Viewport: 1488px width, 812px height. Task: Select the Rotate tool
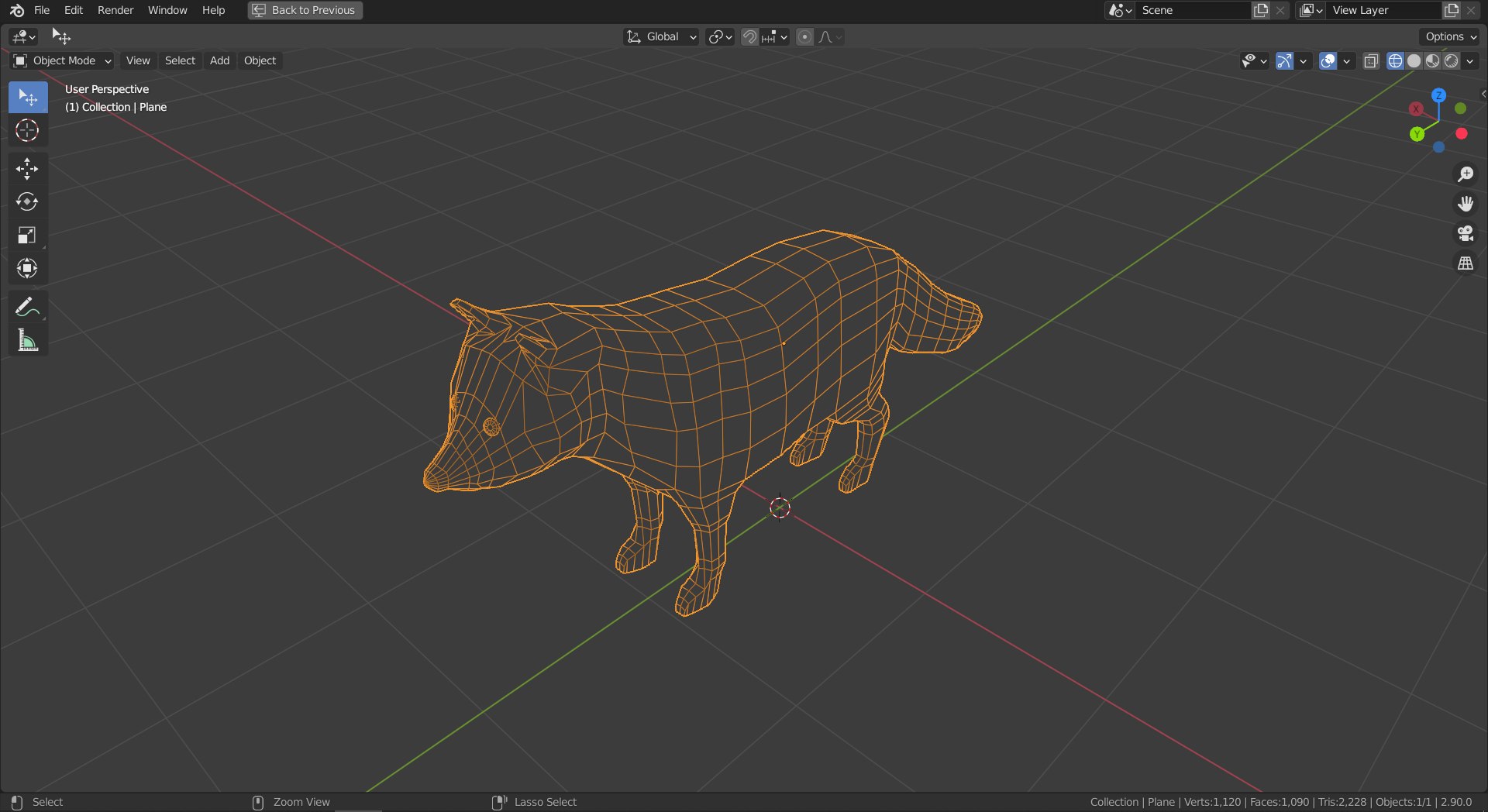[x=28, y=202]
